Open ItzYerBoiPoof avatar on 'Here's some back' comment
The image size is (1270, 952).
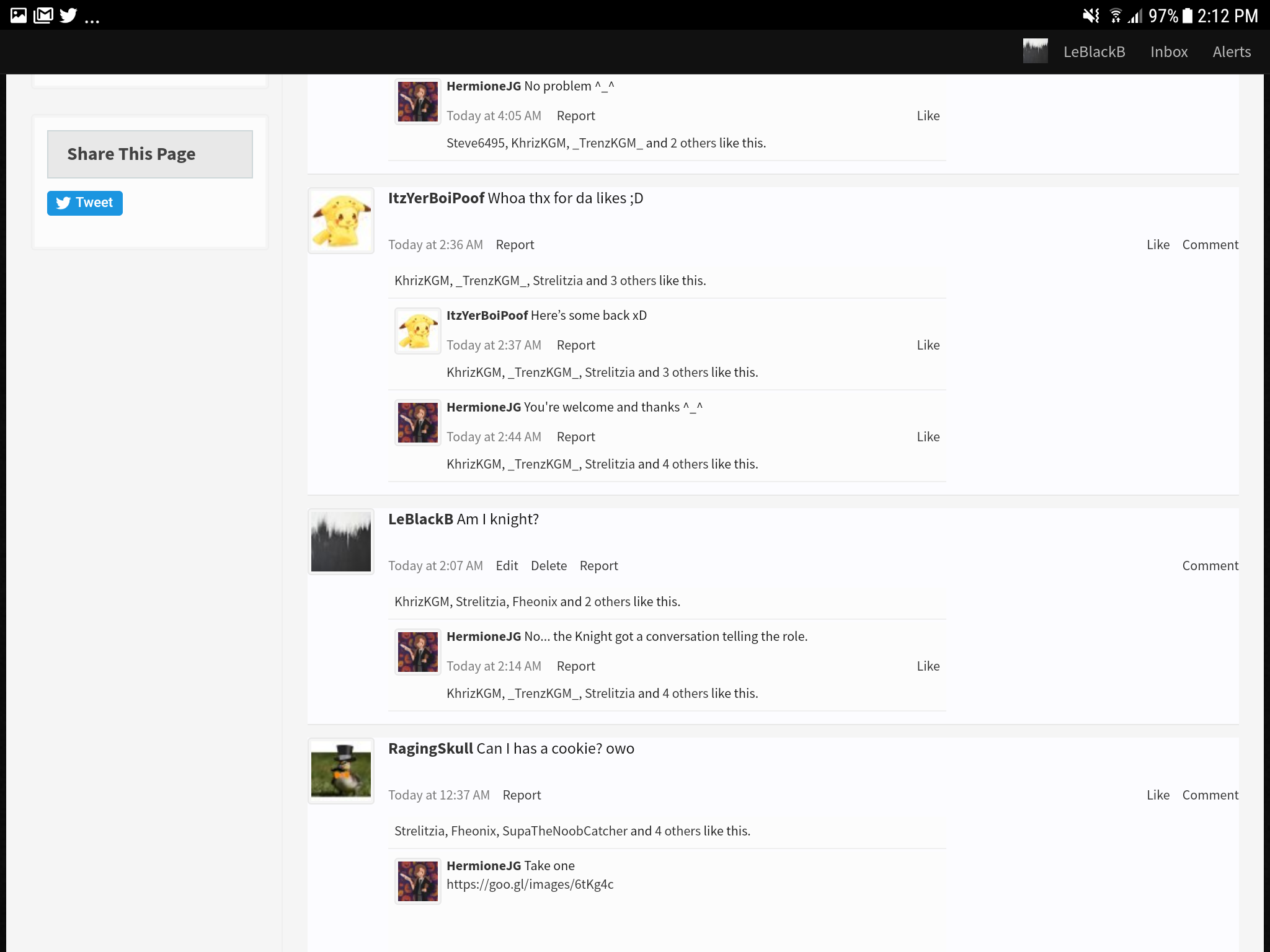(418, 331)
